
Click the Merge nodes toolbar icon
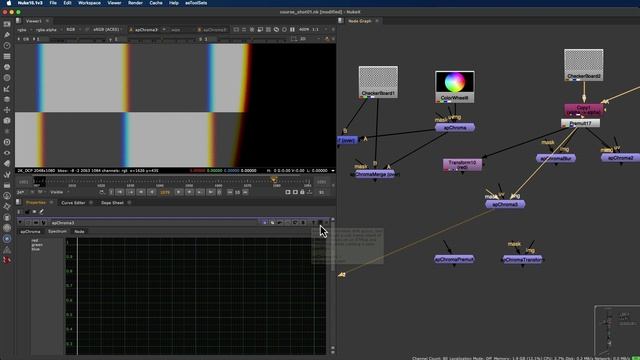pos(7,99)
